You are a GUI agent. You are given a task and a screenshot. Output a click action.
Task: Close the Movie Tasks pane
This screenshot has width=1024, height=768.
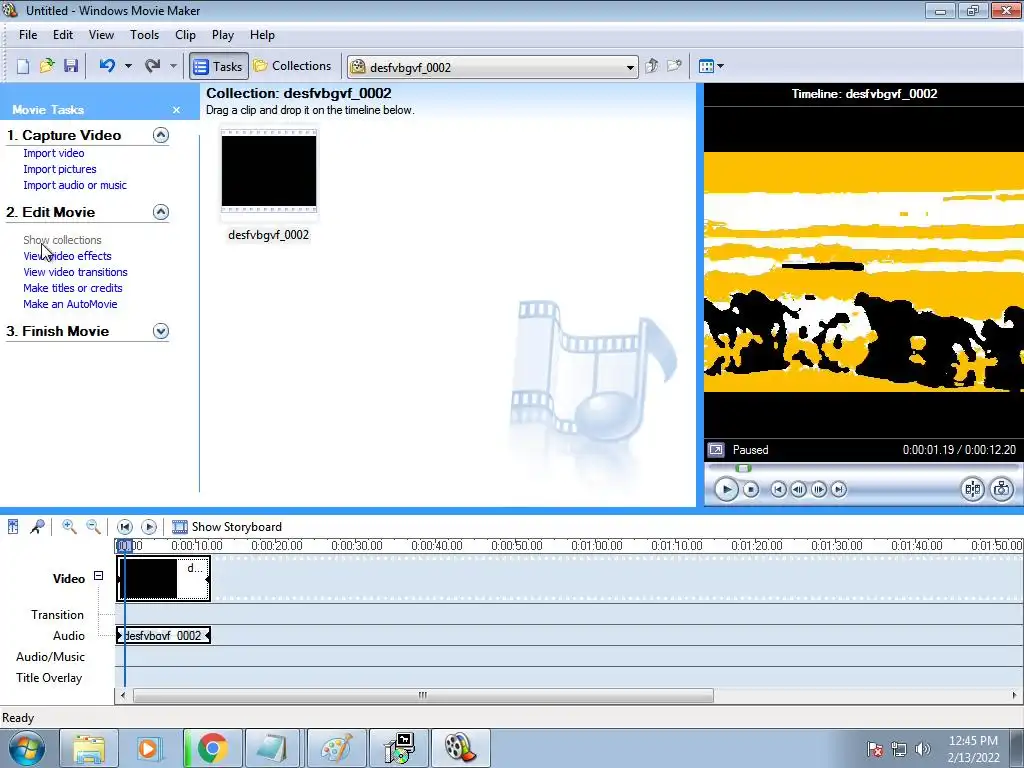point(176,110)
